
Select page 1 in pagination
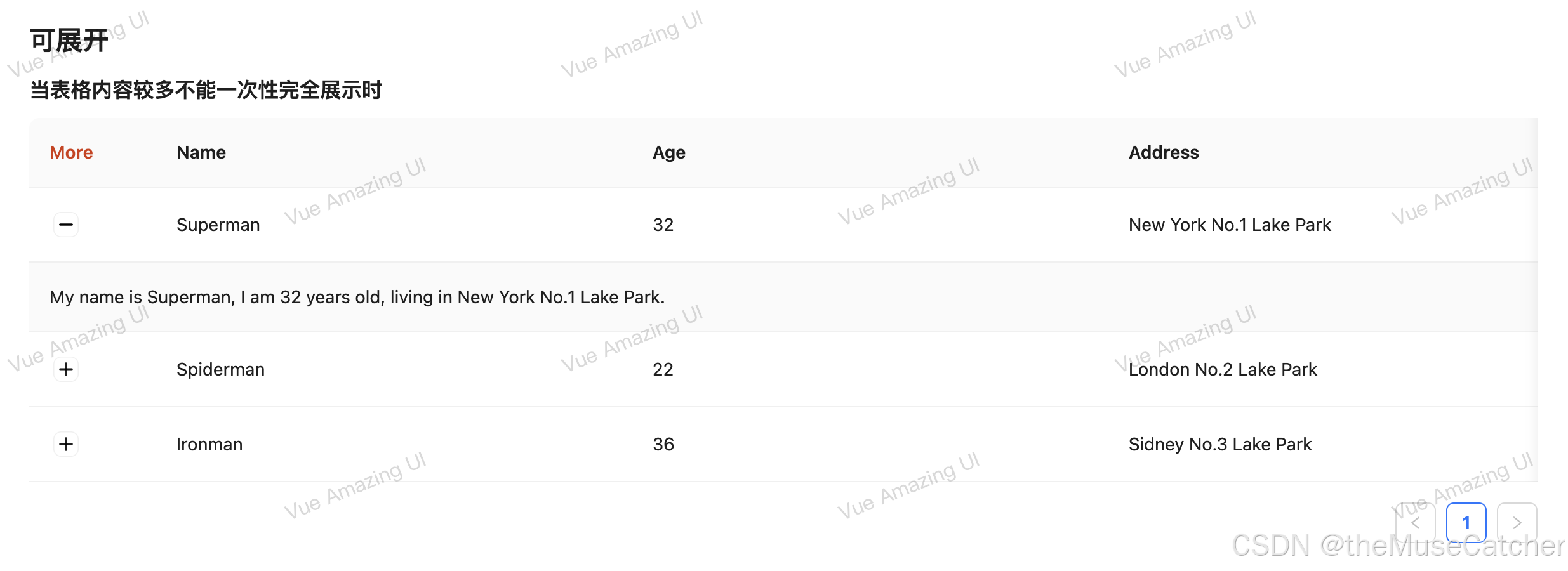tap(1466, 522)
